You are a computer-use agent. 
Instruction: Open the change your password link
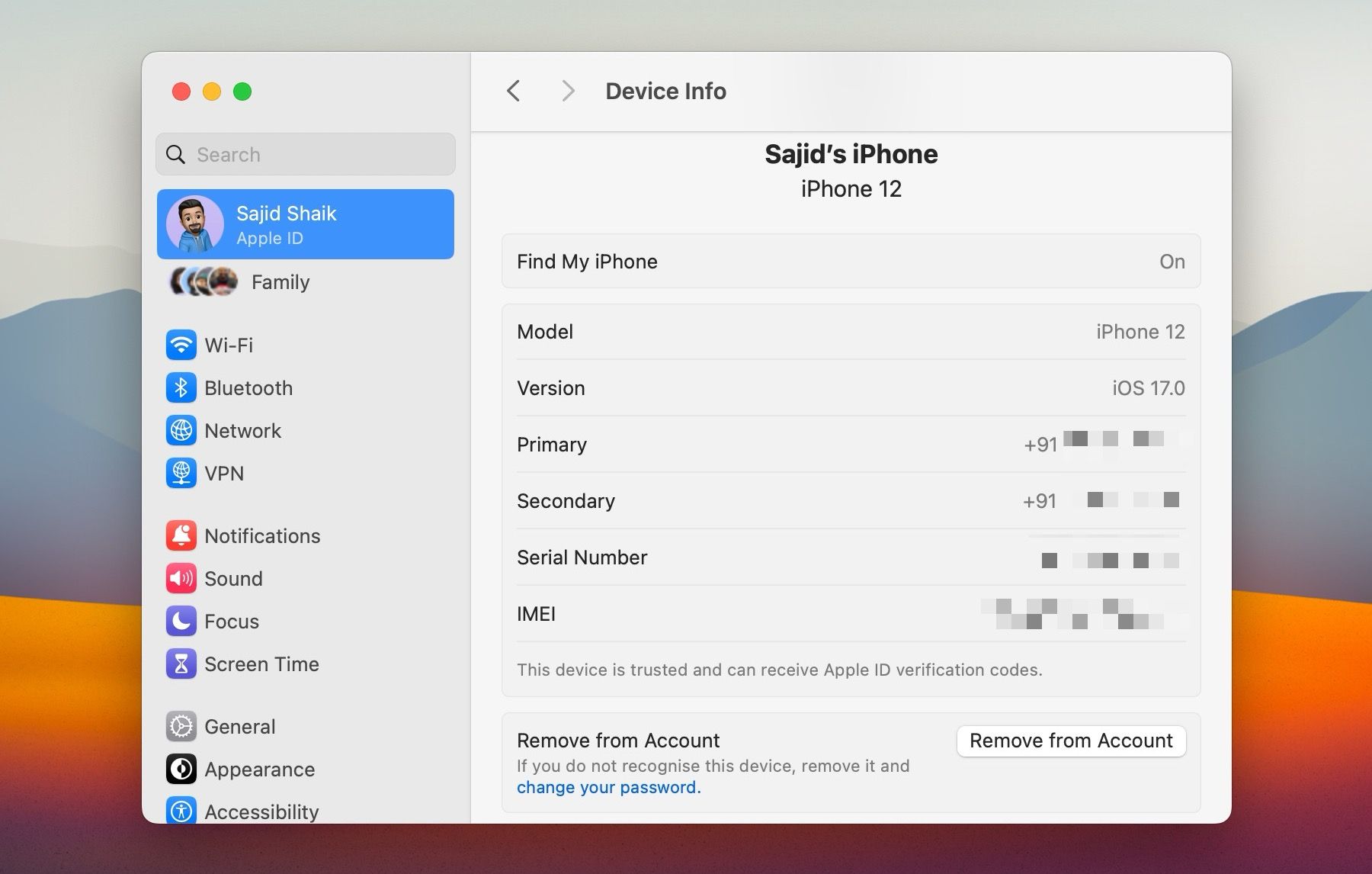coord(607,787)
